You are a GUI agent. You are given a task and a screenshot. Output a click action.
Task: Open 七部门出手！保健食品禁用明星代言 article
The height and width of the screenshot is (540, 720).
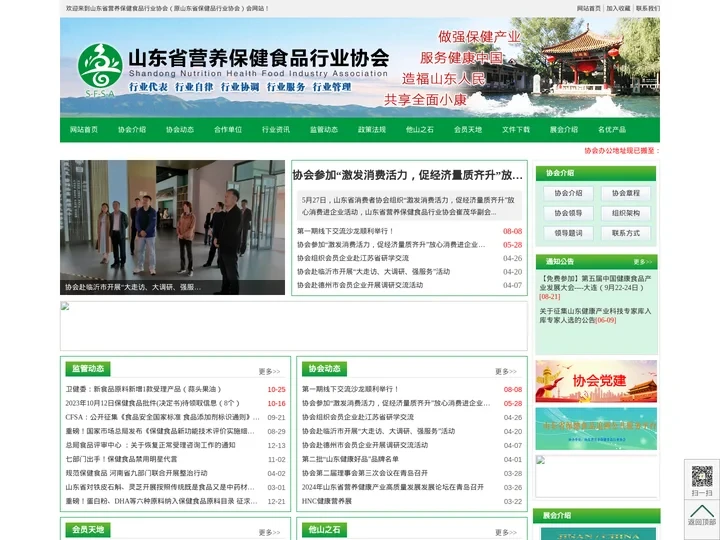(x=121, y=459)
